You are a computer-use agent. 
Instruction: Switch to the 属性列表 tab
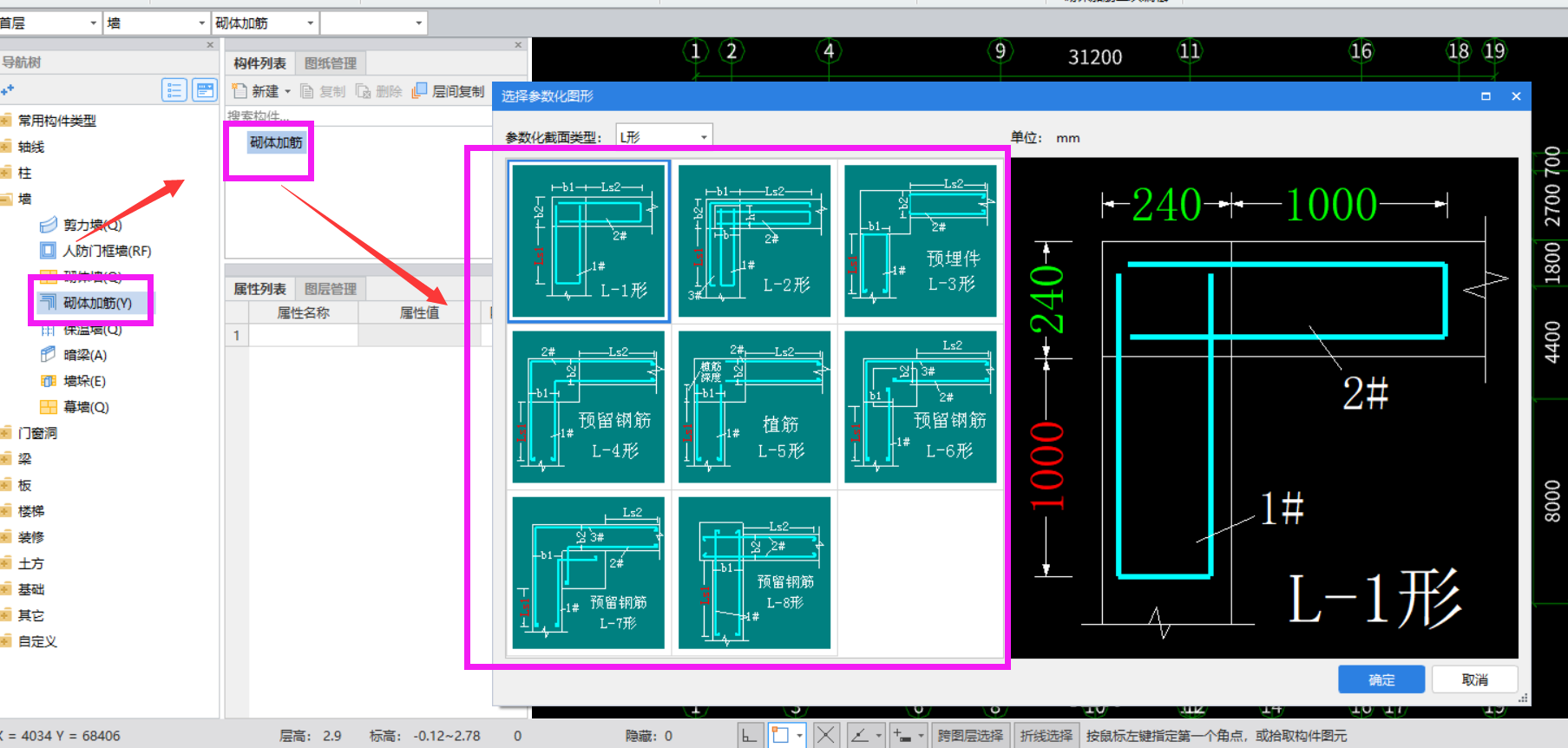click(x=259, y=289)
